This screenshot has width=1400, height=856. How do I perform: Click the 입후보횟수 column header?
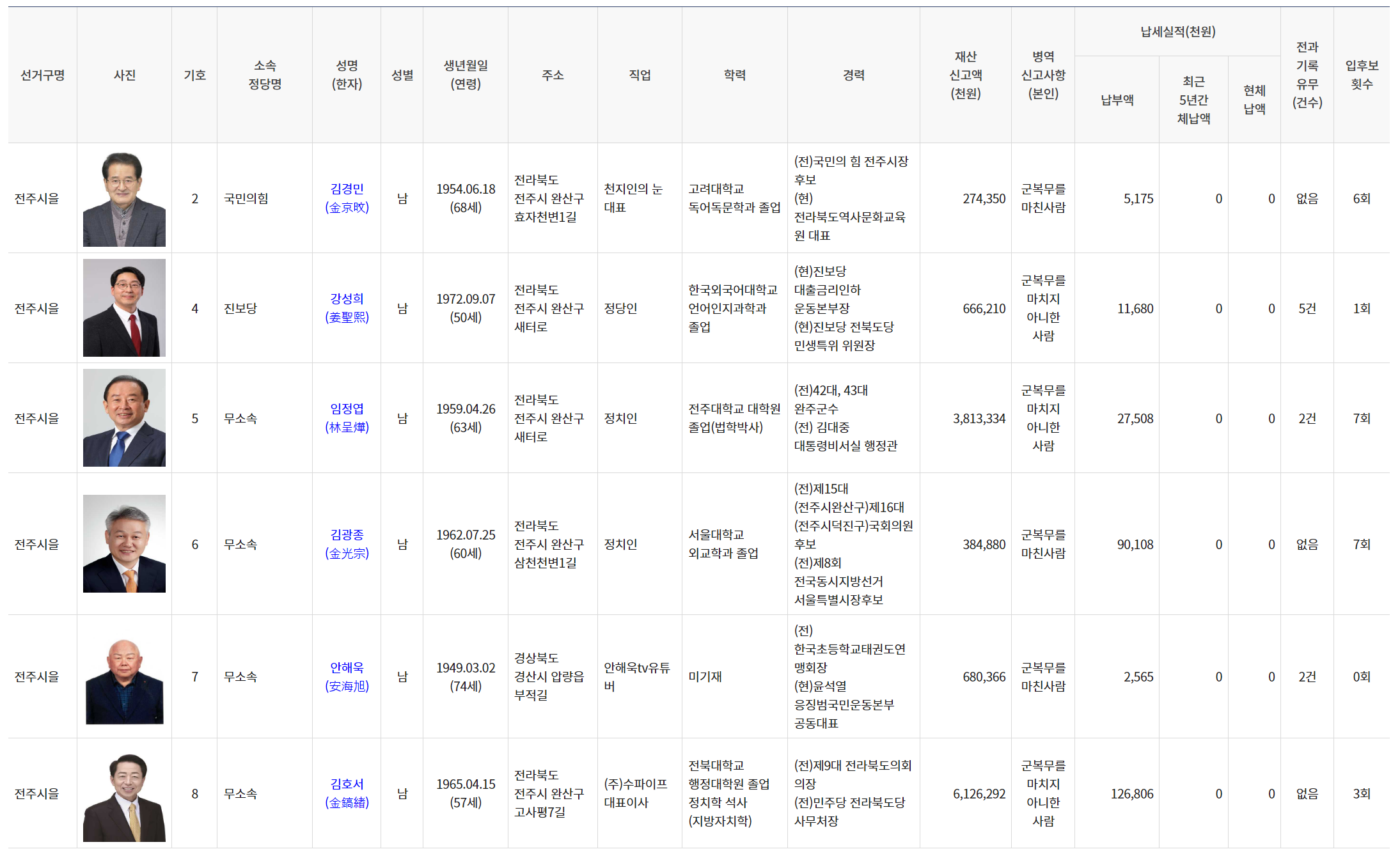(x=1361, y=75)
